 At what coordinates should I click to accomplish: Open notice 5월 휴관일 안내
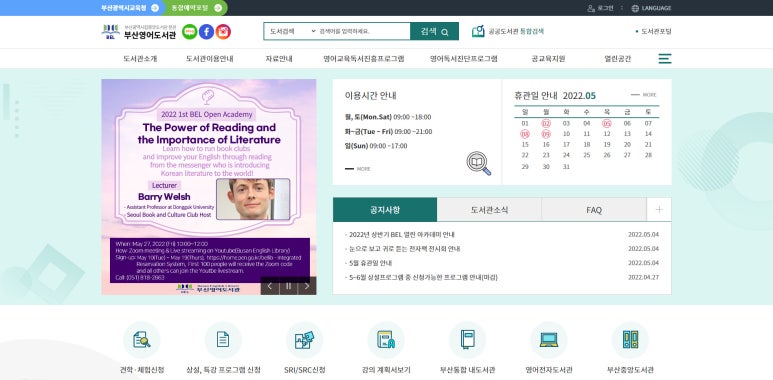pyautogui.click(x=370, y=263)
